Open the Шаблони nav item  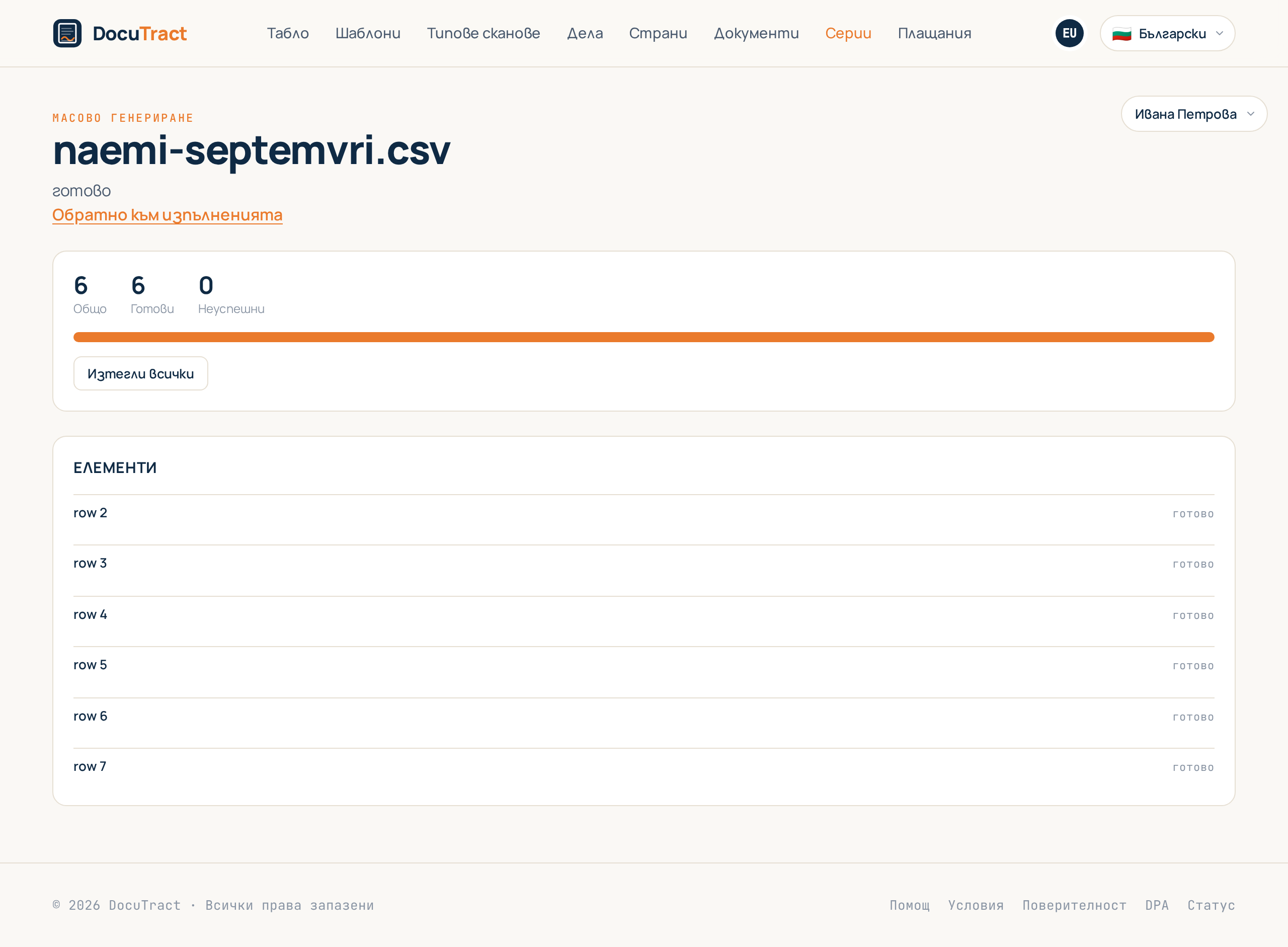368,33
